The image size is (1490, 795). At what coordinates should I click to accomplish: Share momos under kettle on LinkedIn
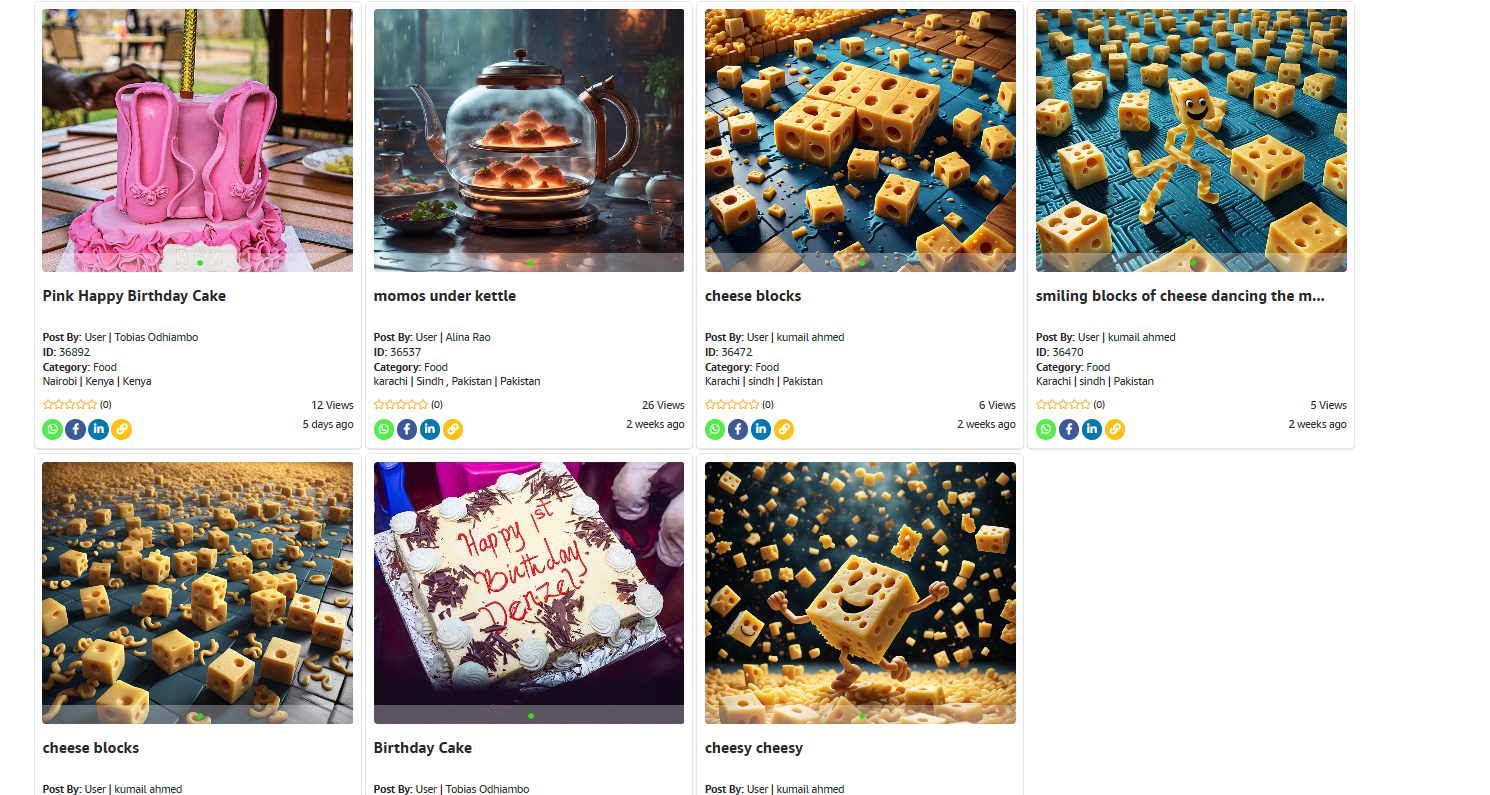coord(430,429)
